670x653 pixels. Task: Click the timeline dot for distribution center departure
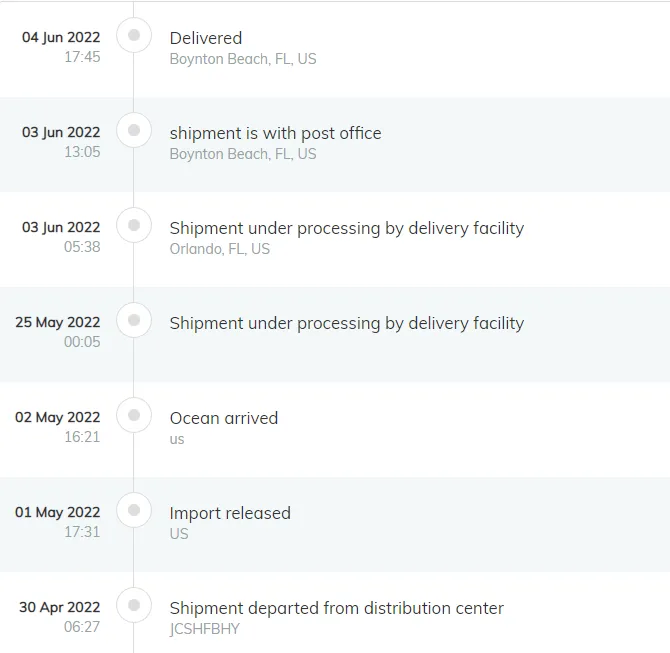[x=134, y=605]
